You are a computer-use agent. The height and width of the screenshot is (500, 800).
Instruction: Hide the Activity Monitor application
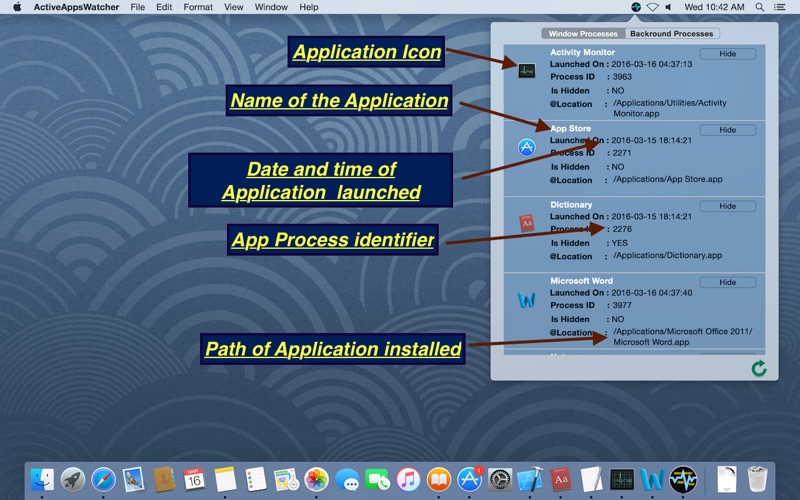728,54
